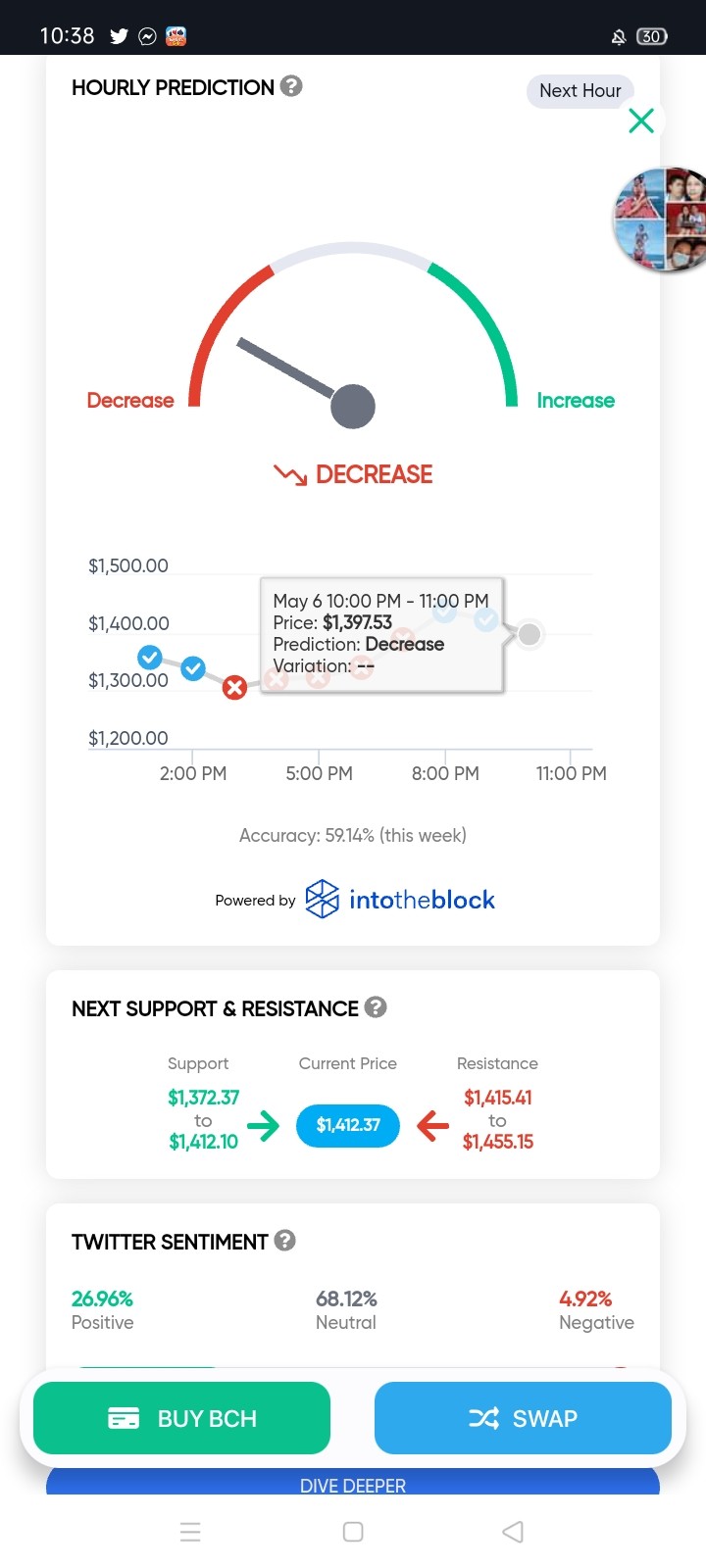
Task: Open the DIVE DEEPER section
Action: click(x=353, y=1484)
